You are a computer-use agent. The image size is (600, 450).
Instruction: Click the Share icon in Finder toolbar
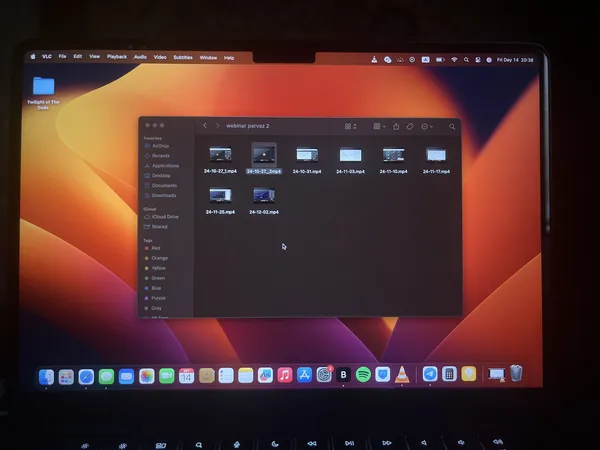396,127
